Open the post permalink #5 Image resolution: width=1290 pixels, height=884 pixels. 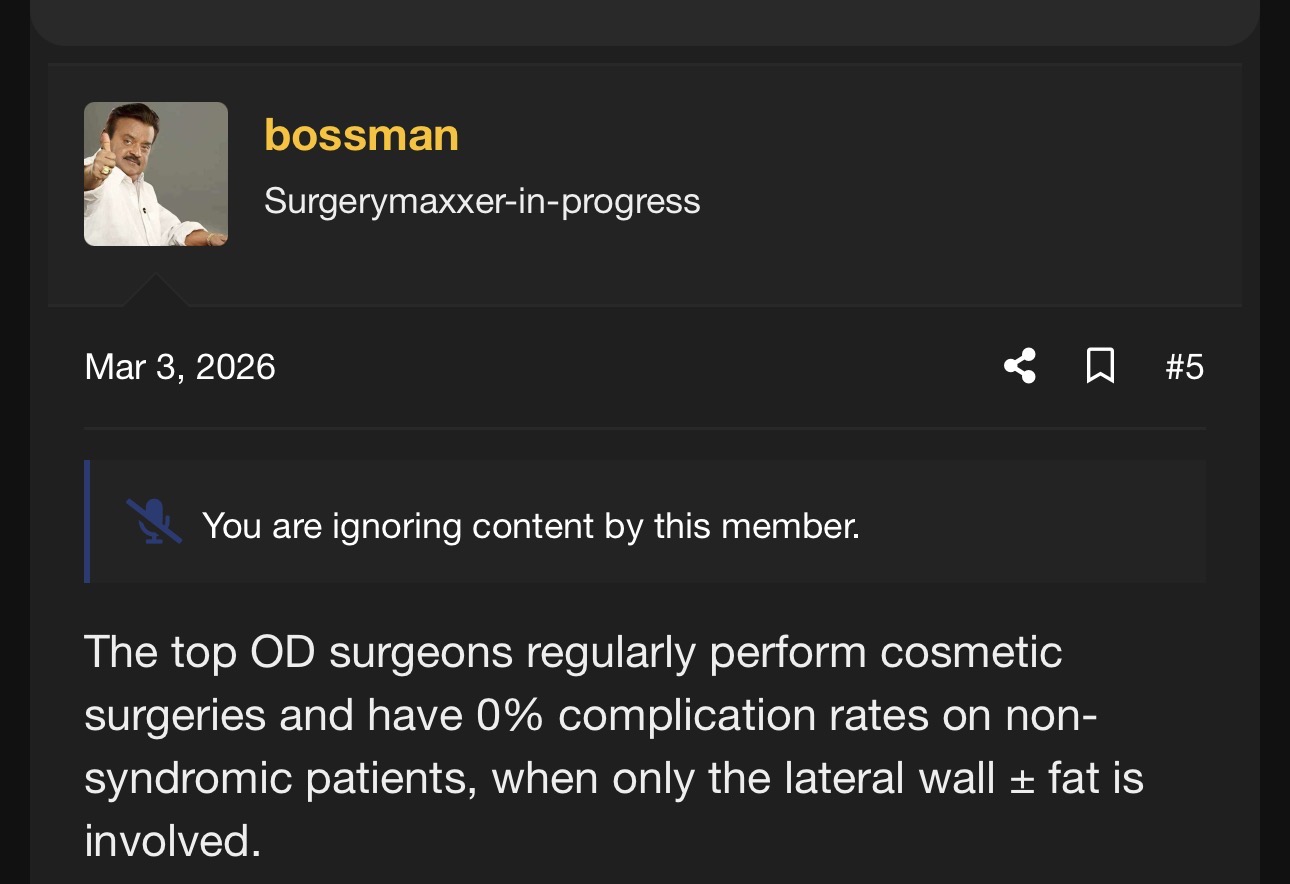pos(1184,367)
